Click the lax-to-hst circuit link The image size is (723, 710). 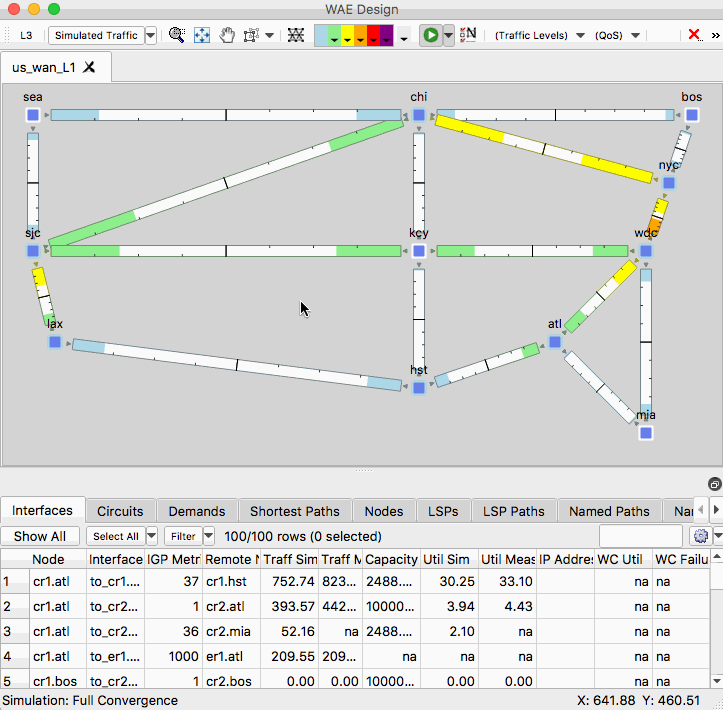tap(237, 365)
